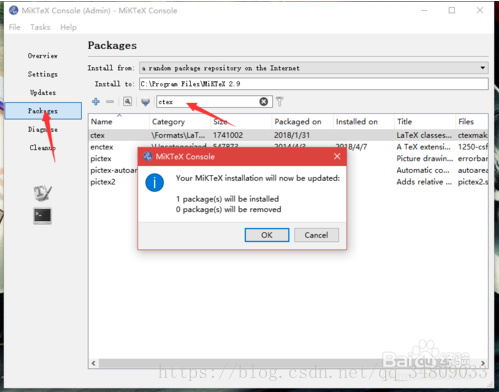499x392 pixels.
Task: Click the horizontal scrollbar right arrow
Action: (483, 363)
